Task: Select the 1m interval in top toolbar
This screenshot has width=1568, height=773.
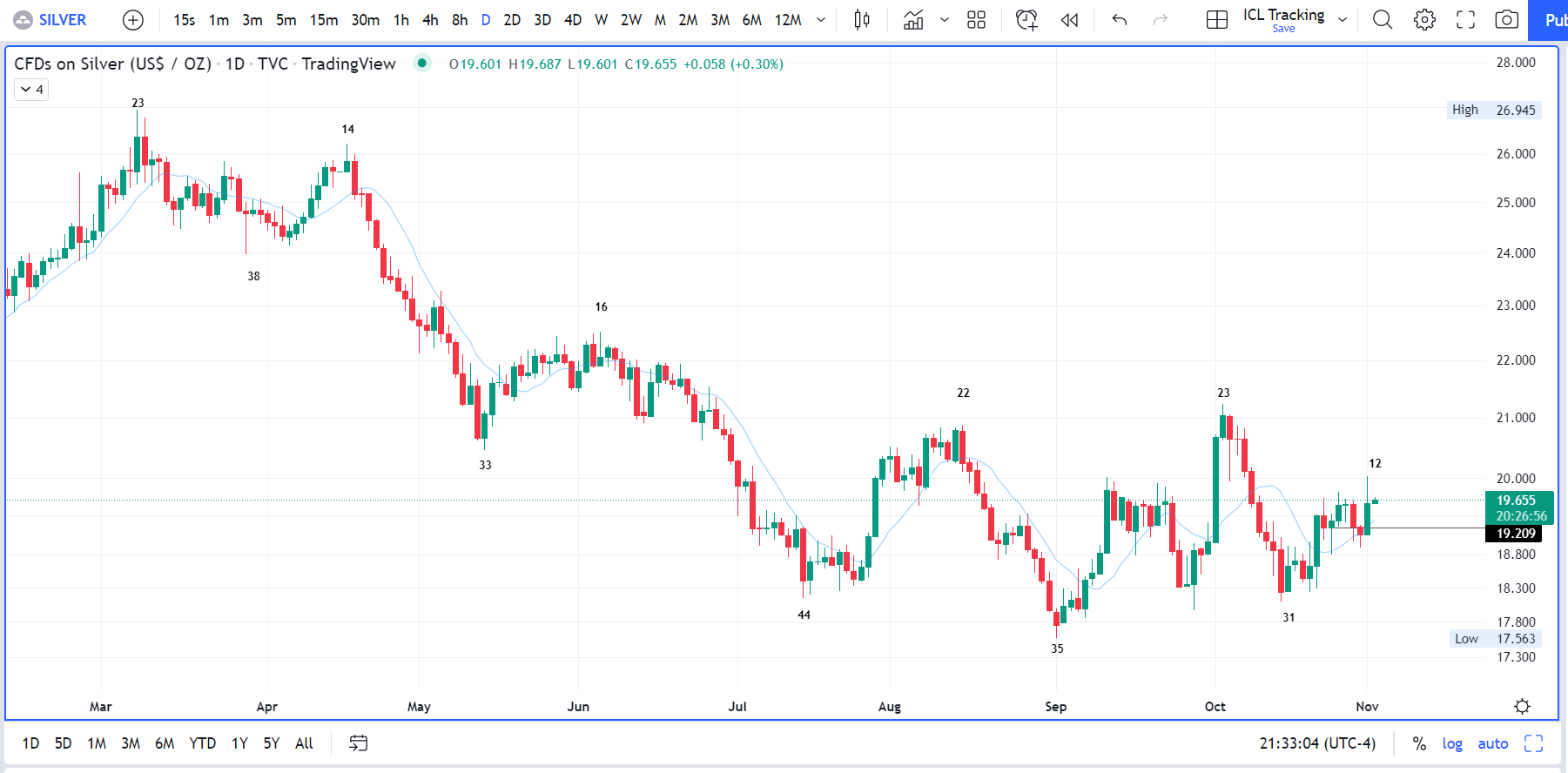Action: (219, 20)
